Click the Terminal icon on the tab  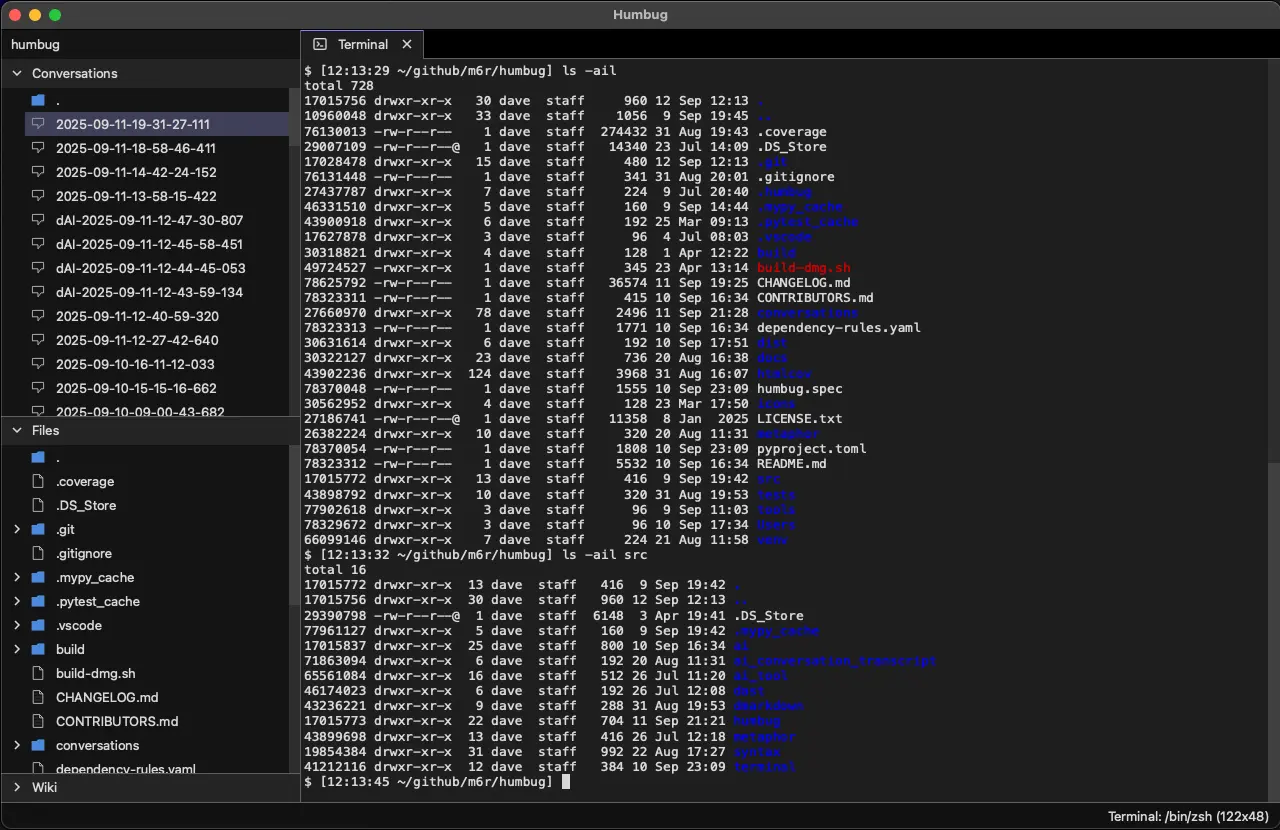pyautogui.click(x=320, y=44)
